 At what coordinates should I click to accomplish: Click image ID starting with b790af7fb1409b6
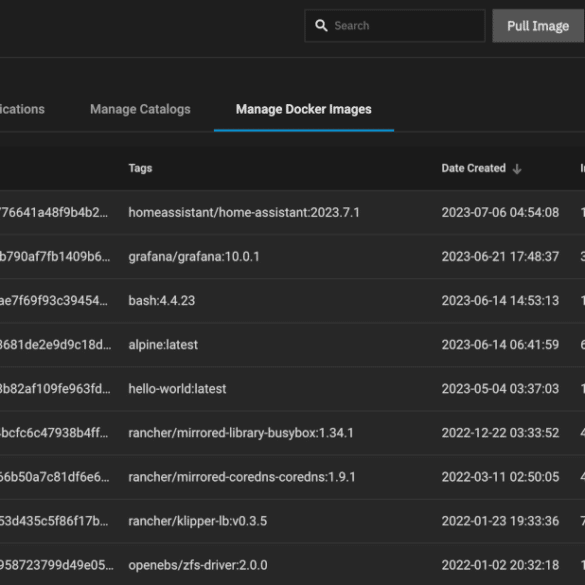(x=55, y=256)
